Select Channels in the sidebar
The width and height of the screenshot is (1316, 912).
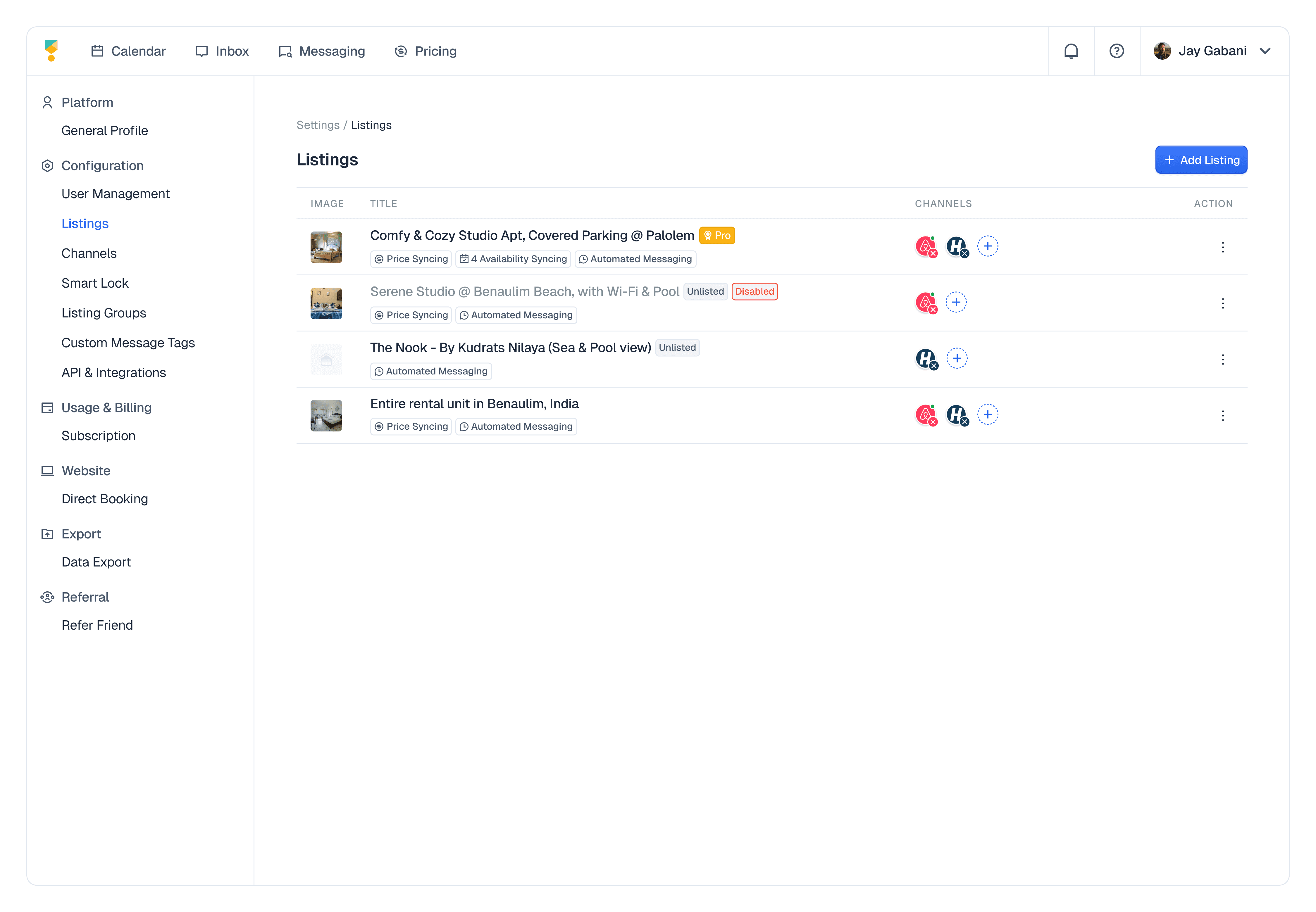[x=89, y=253]
